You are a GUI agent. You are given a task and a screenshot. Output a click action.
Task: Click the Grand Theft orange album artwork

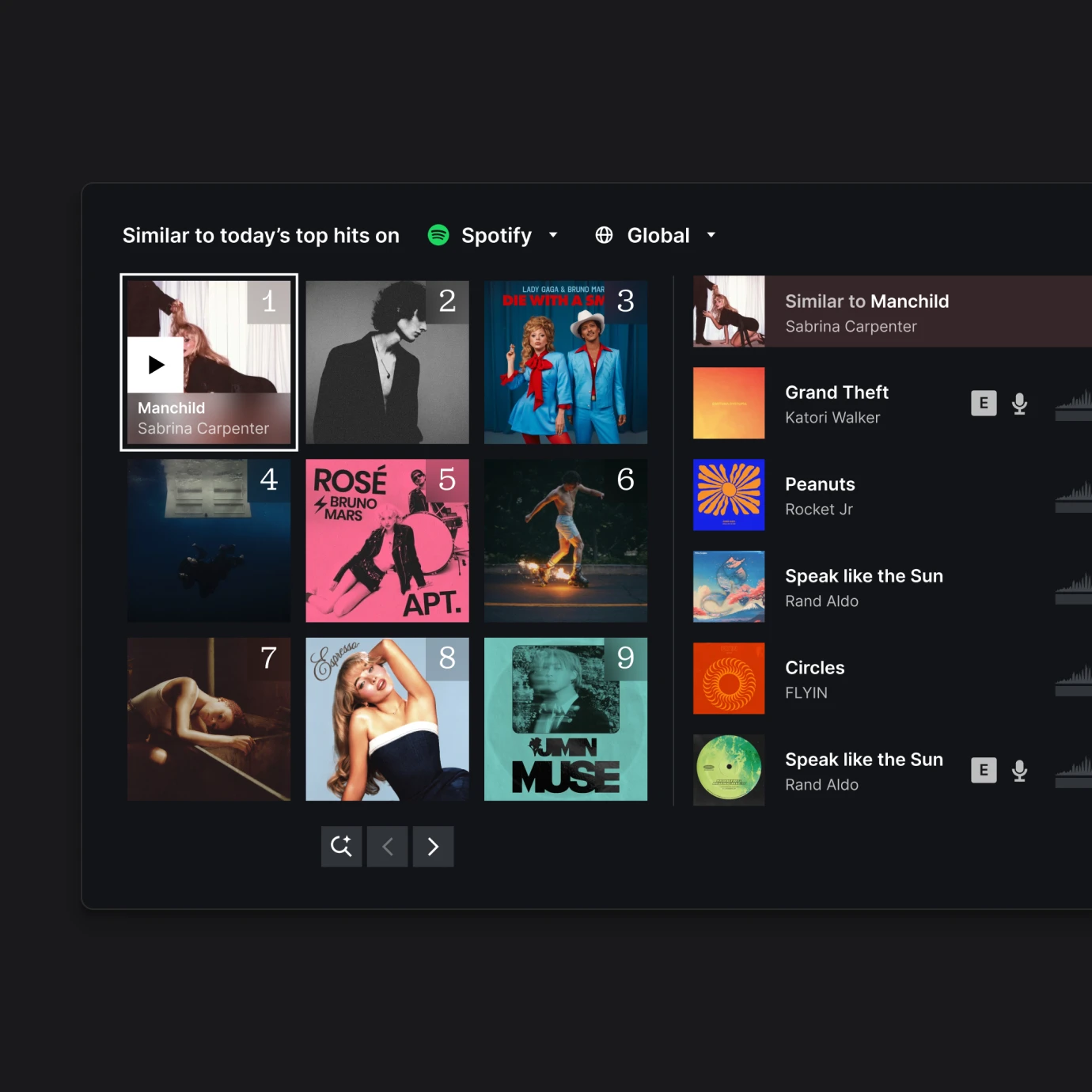(729, 404)
